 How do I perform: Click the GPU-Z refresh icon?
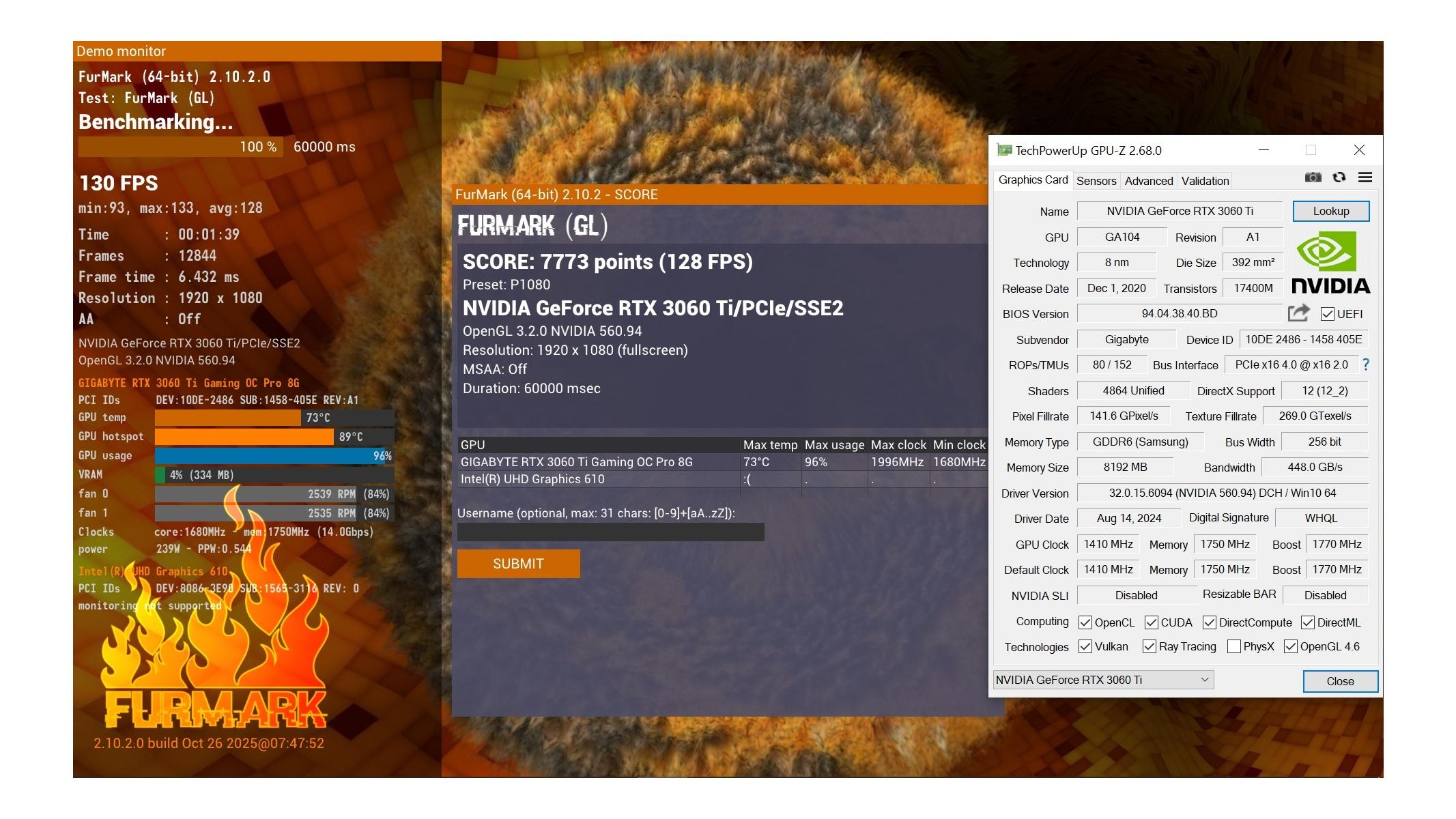(1339, 177)
